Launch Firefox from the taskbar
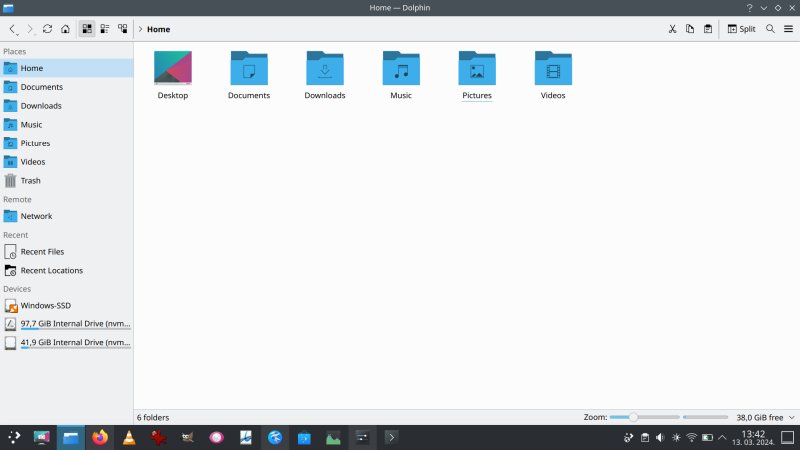 point(99,437)
